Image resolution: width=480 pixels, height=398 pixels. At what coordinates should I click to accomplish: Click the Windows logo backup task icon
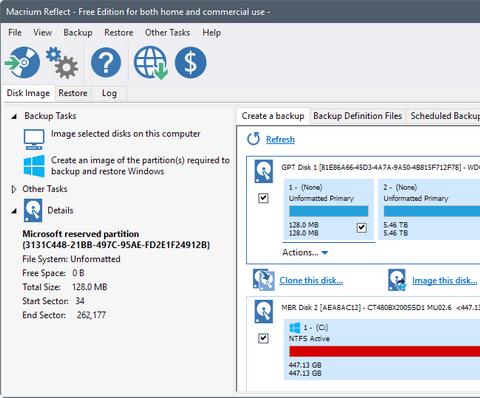(34, 166)
